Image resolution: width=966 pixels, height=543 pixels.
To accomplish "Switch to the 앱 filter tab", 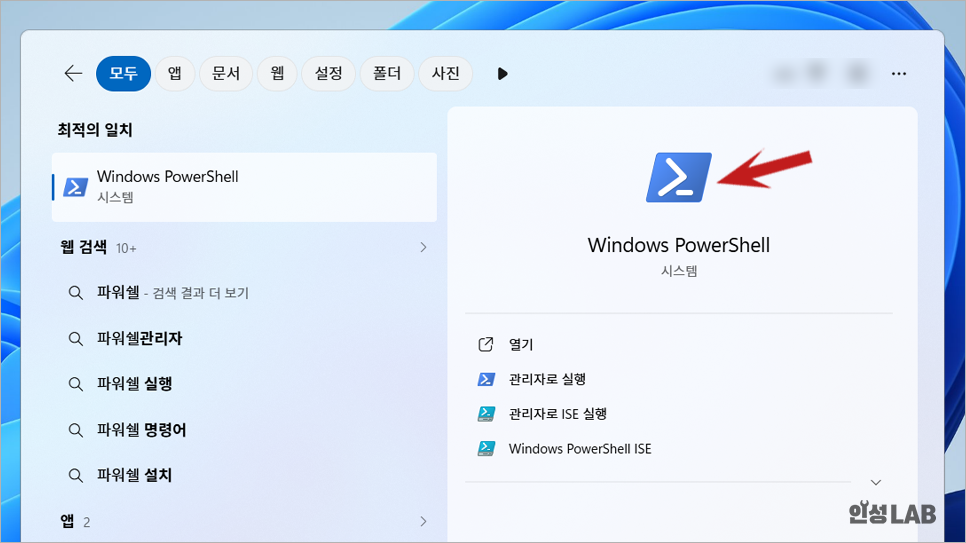I will [x=175, y=73].
